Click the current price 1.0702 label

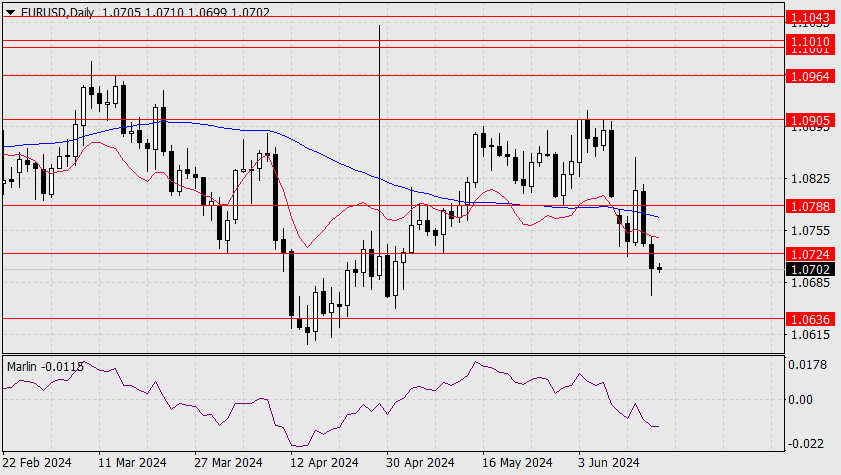coord(810,269)
